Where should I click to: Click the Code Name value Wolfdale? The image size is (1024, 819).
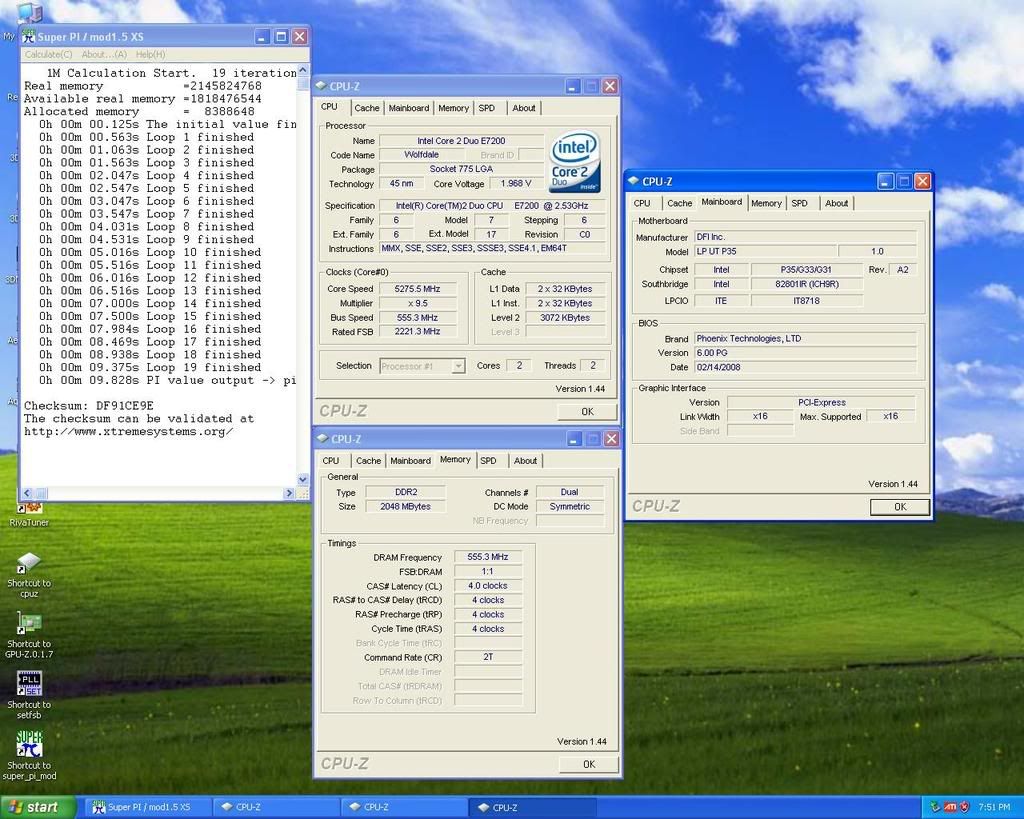pos(421,155)
